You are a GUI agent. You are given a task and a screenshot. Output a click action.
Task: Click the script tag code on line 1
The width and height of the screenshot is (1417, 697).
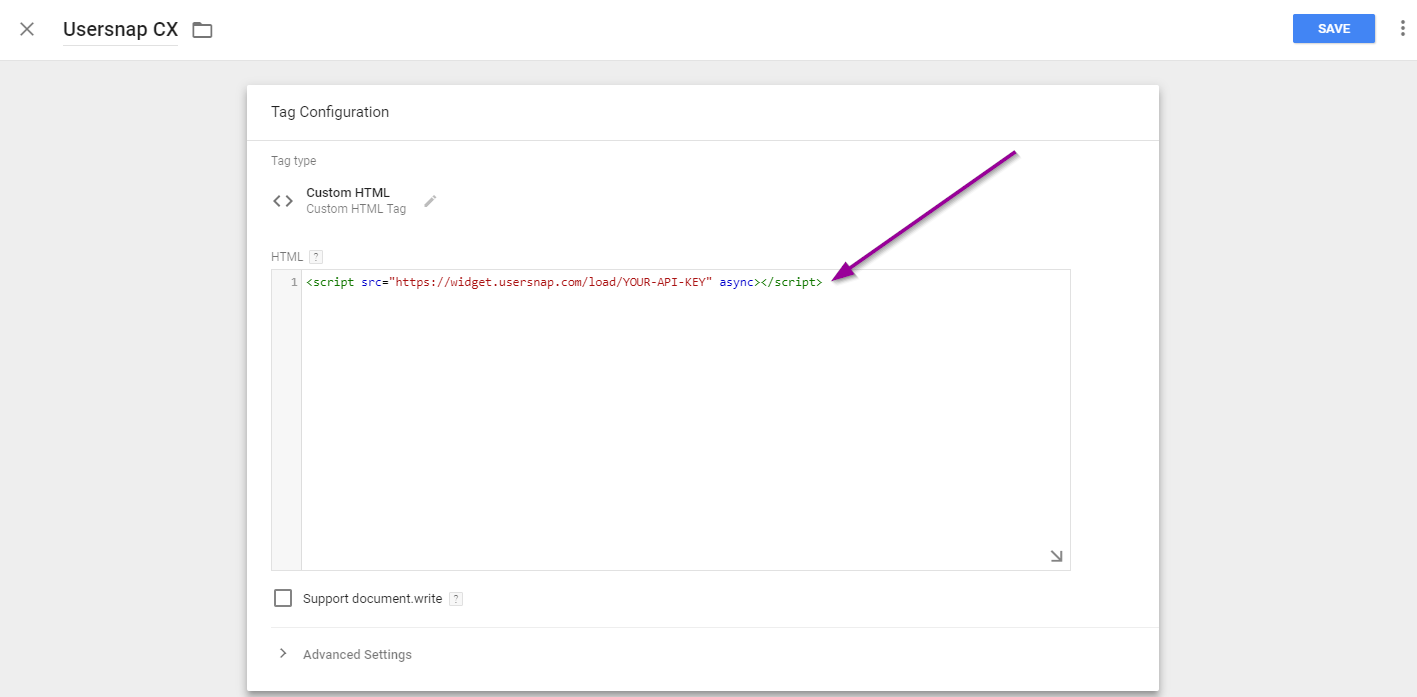point(564,283)
